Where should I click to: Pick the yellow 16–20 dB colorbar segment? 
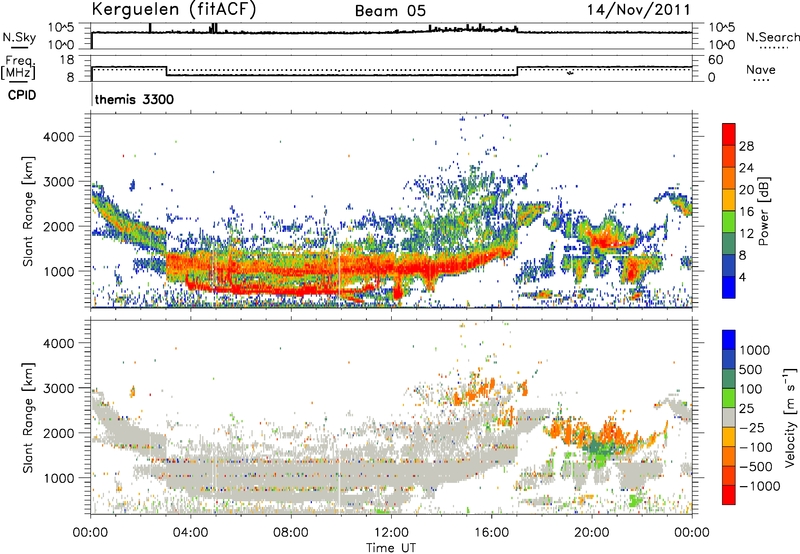pyautogui.click(x=729, y=200)
